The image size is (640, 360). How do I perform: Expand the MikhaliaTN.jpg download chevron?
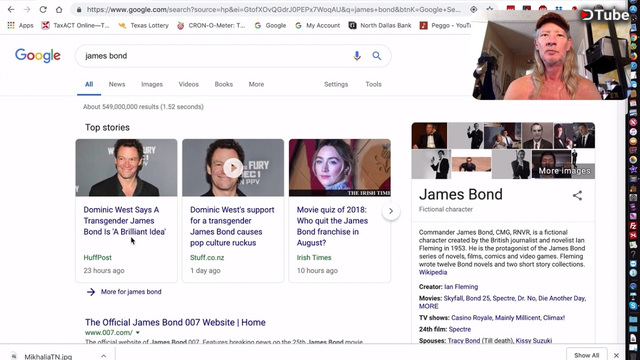pos(104,356)
